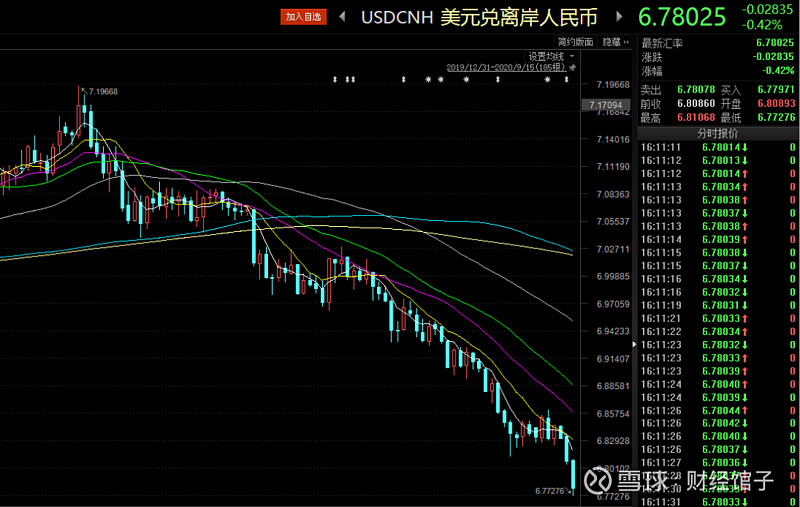Go to next symbol with right arrow
The image size is (800, 507).
[x=619, y=17]
